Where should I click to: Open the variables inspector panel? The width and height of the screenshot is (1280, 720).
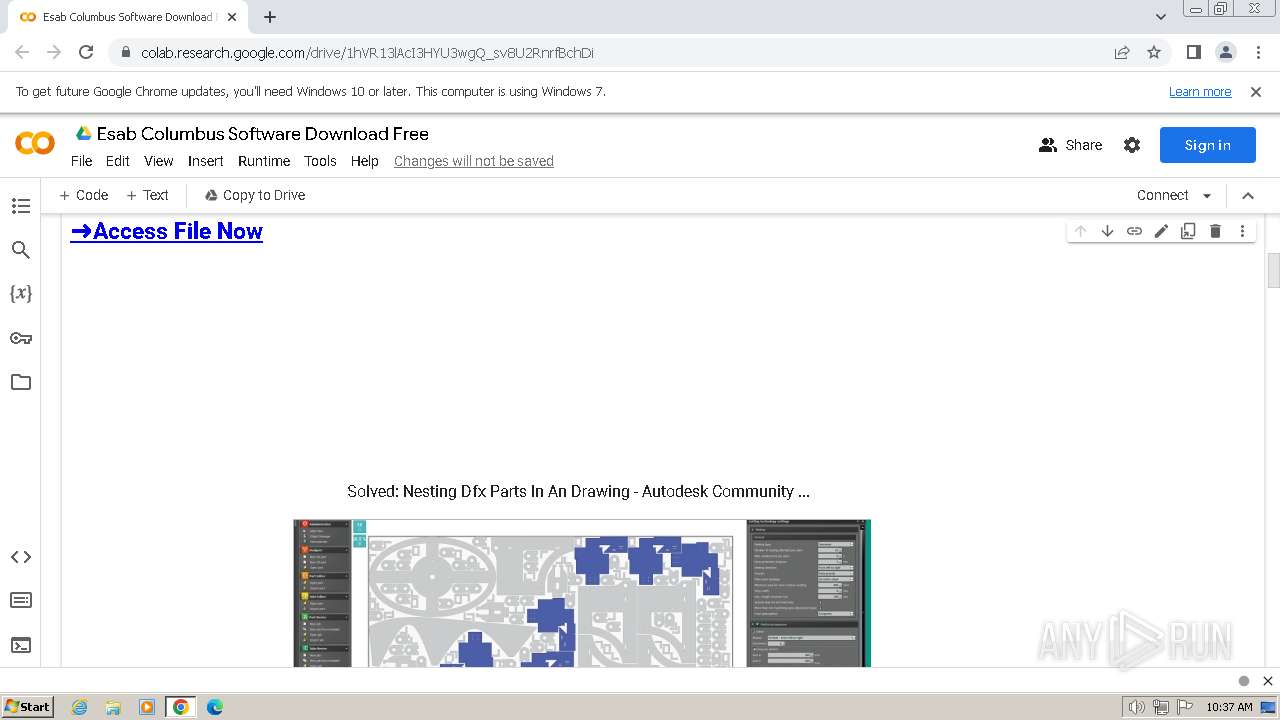[21, 294]
